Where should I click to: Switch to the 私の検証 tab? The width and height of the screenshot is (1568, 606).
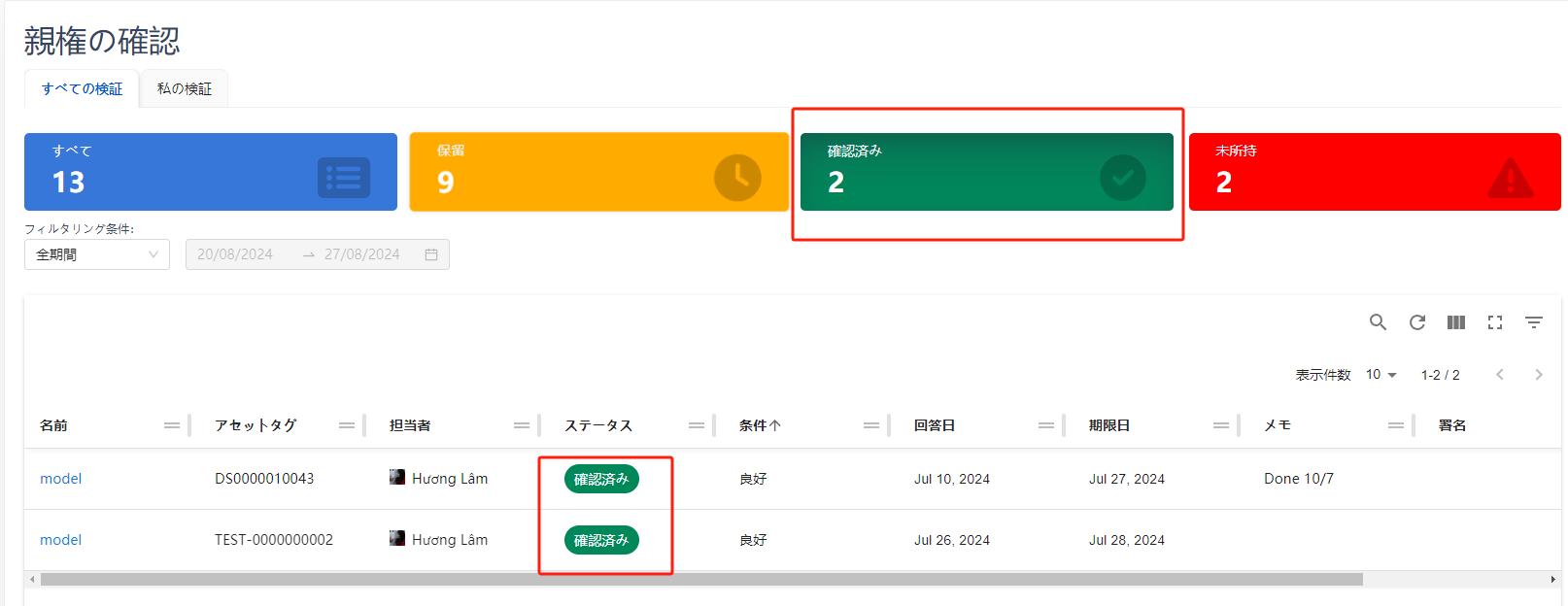click(x=185, y=88)
